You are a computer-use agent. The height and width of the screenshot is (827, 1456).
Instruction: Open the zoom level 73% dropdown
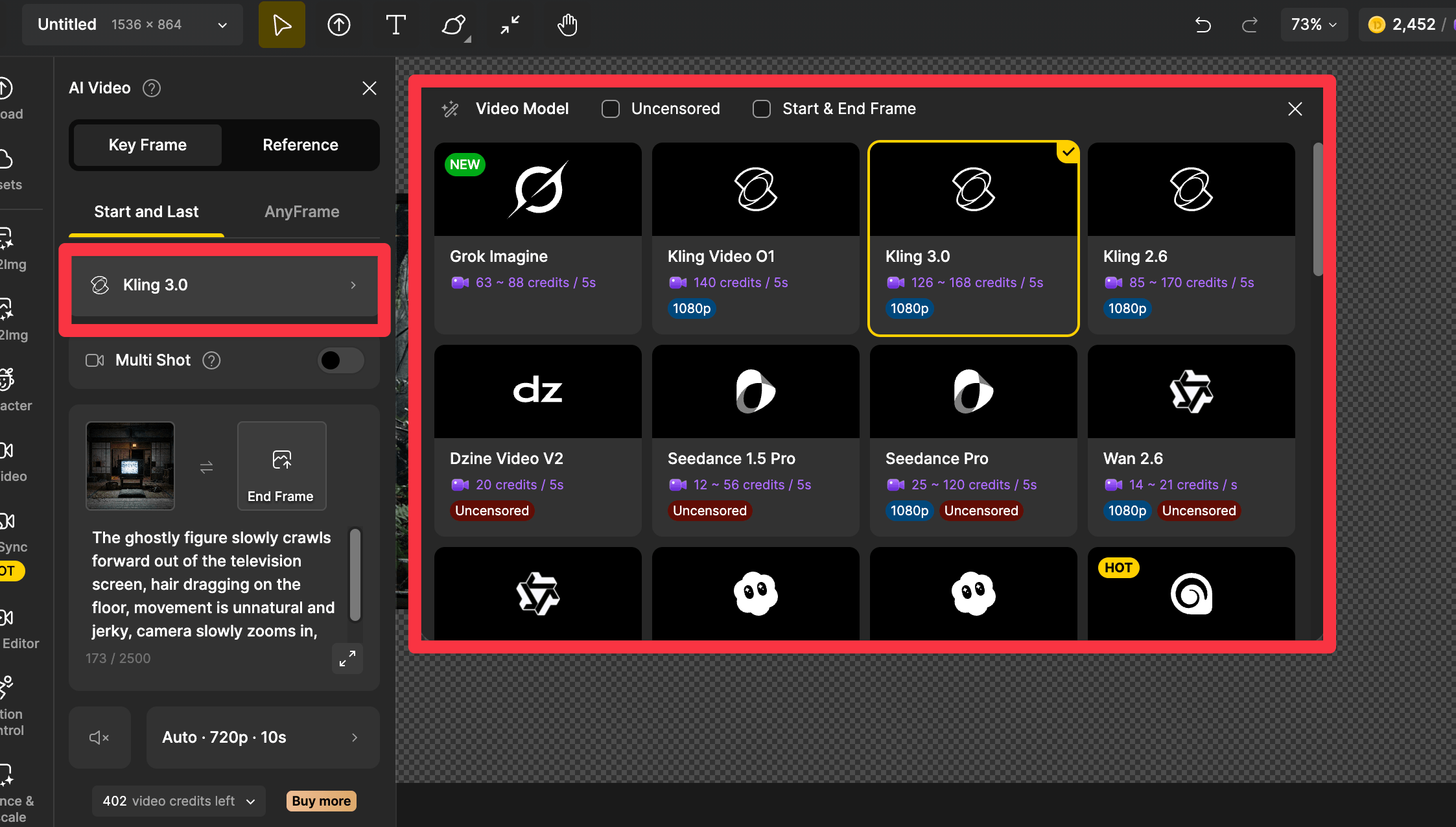[1313, 25]
